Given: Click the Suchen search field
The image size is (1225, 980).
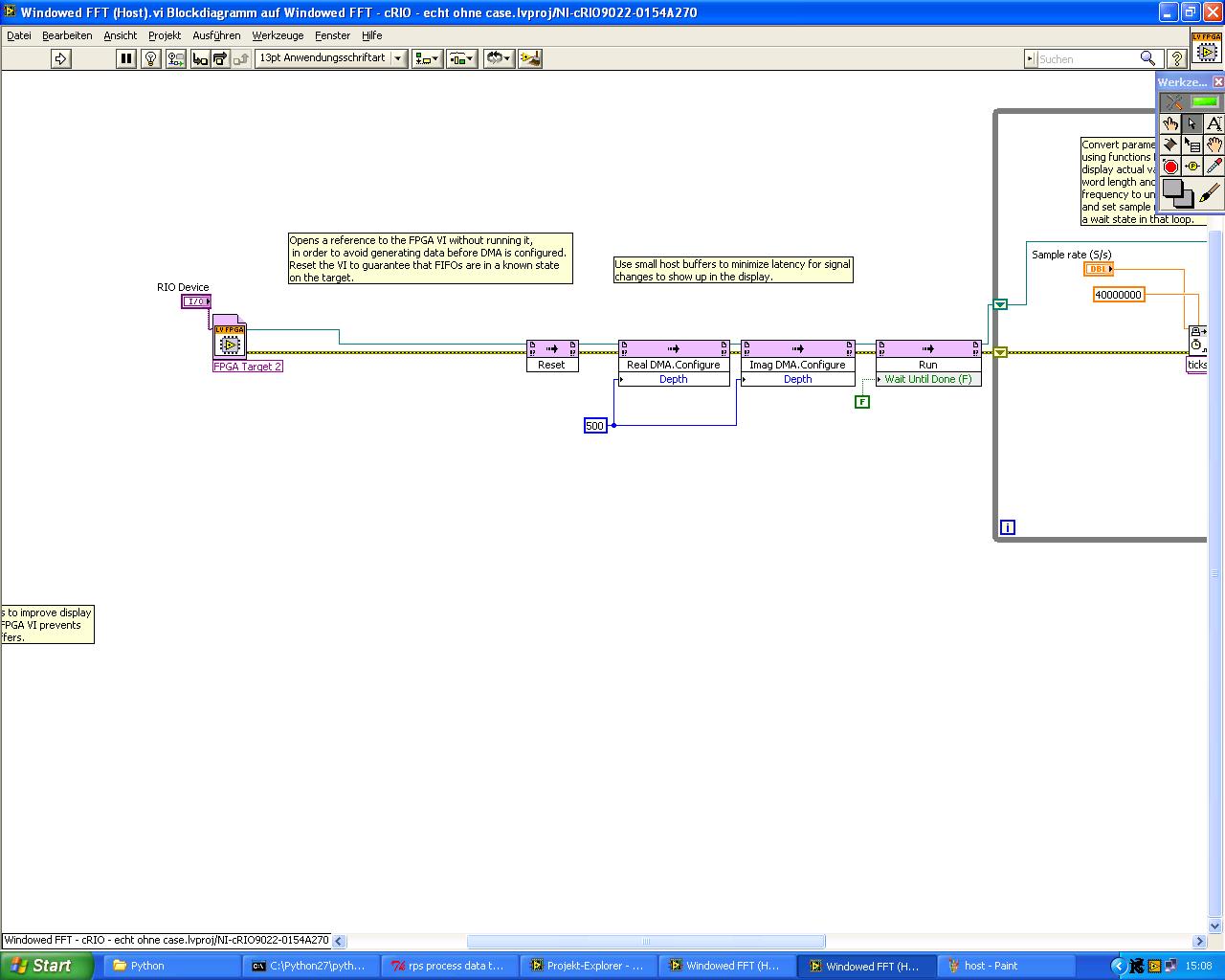Looking at the screenshot, I should (1086, 58).
